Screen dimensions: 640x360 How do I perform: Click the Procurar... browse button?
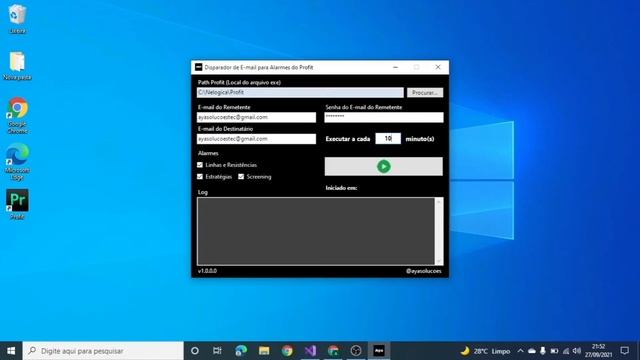(425, 93)
